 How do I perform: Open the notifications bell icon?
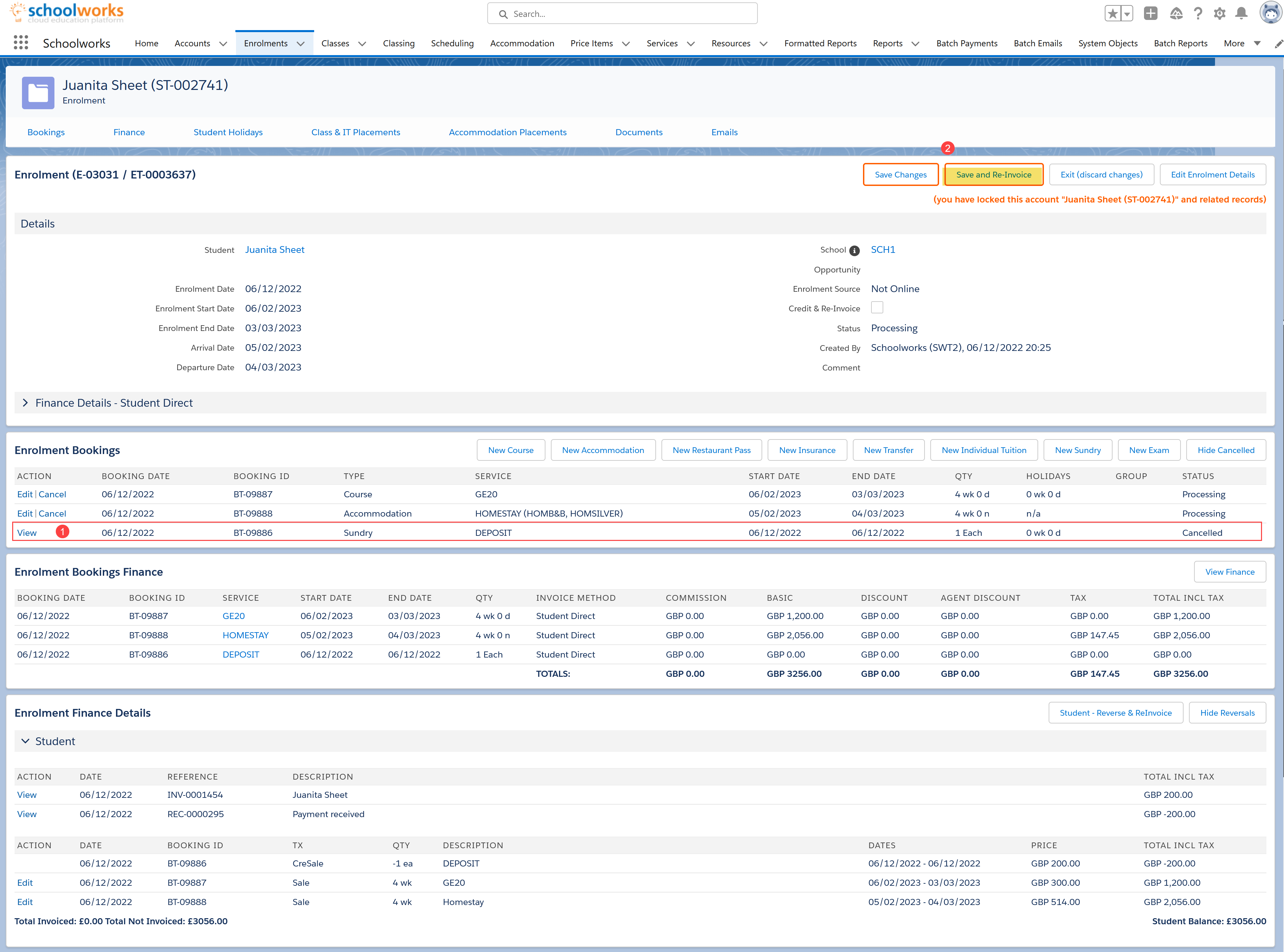click(1241, 14)
